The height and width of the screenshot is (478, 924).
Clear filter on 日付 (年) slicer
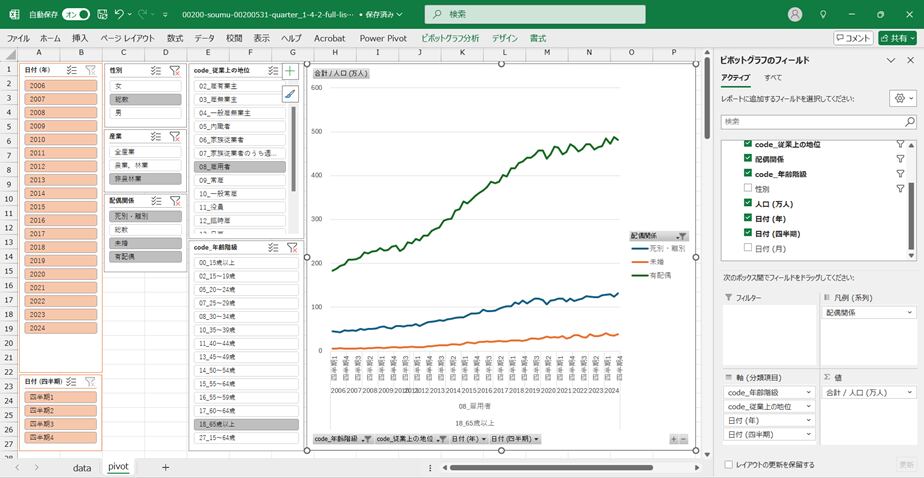coord(90,70)
